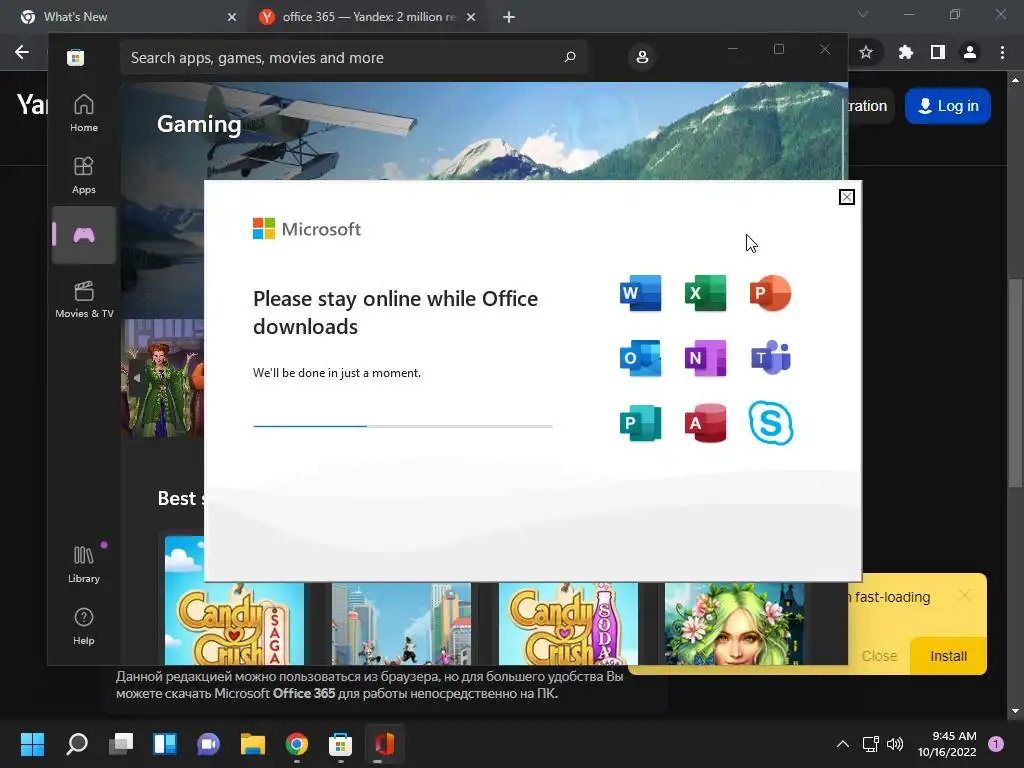This screenshot has width=1024, height=768.
Task: Open taskbar Search
Action: pyautogui.click(x=77, y=744)
